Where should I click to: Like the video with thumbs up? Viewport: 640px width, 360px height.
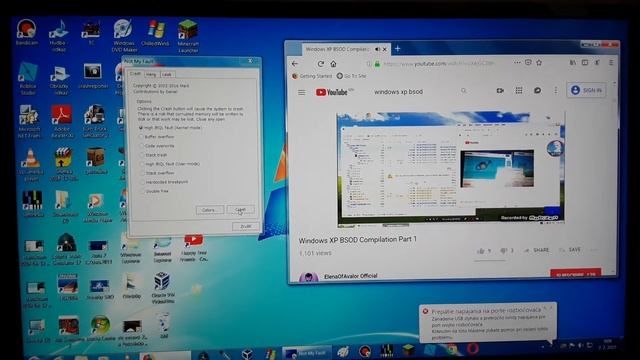[x=480, y=250]
